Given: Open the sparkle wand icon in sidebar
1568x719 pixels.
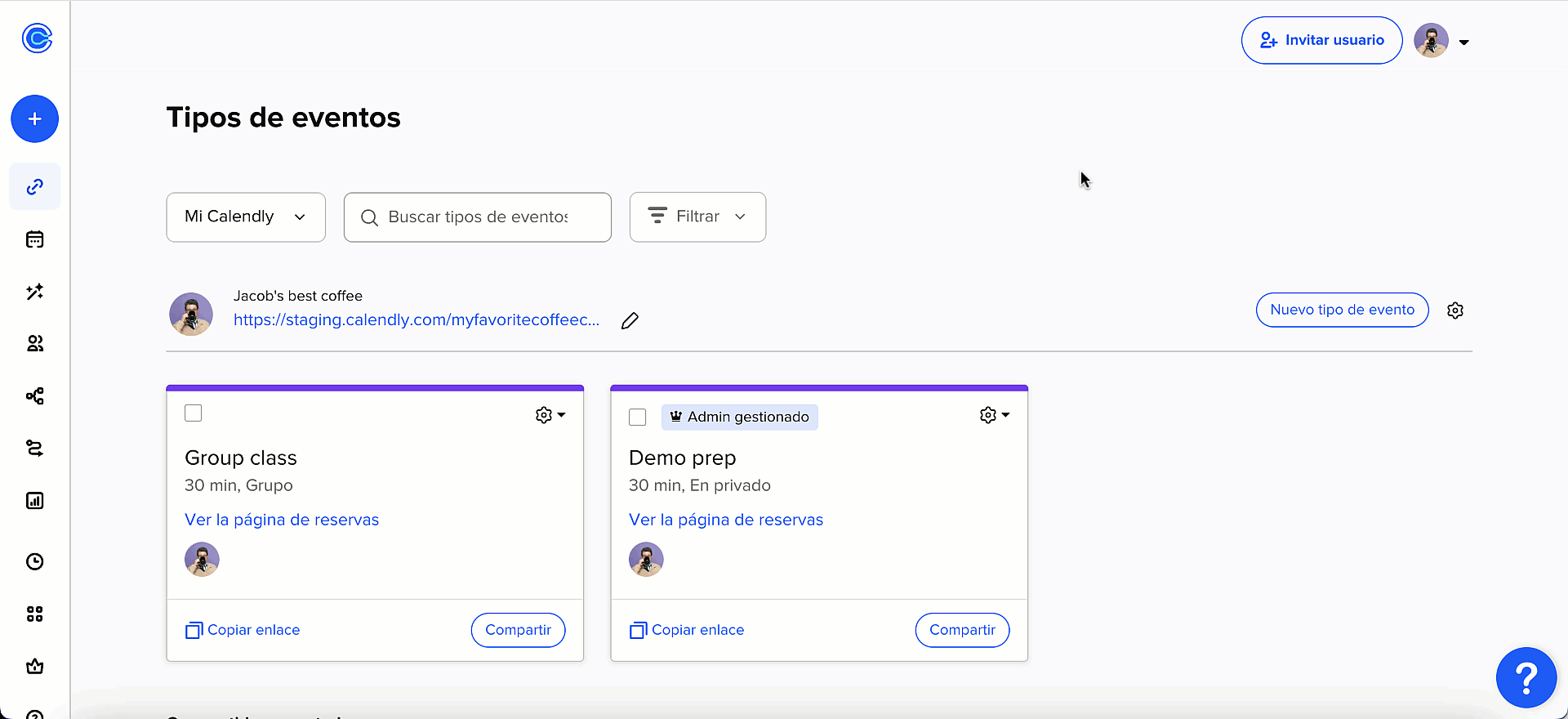Looking at the screenshot, I should click(x=34, y=292).
